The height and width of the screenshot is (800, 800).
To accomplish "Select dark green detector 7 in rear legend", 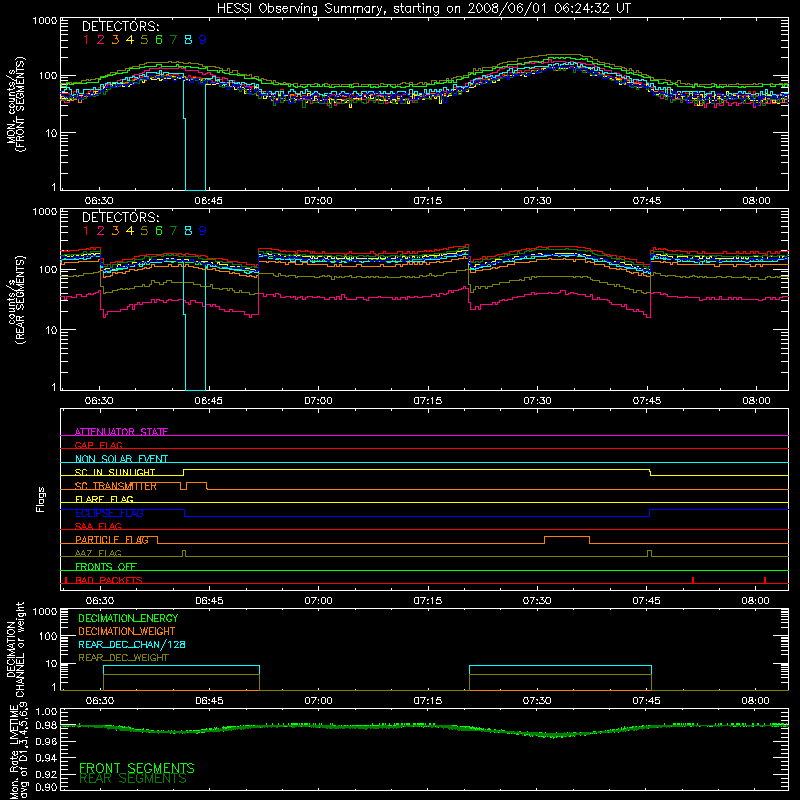I will (173, 231).
